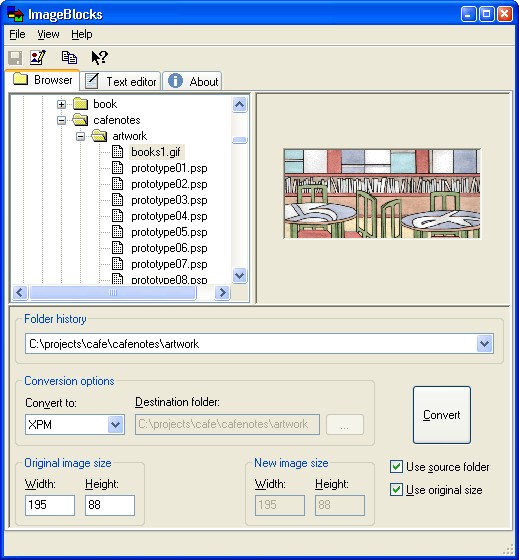Click the copy documents toolbar icon
The height and width of the screenshot is (560, 519).
(69, 58)
